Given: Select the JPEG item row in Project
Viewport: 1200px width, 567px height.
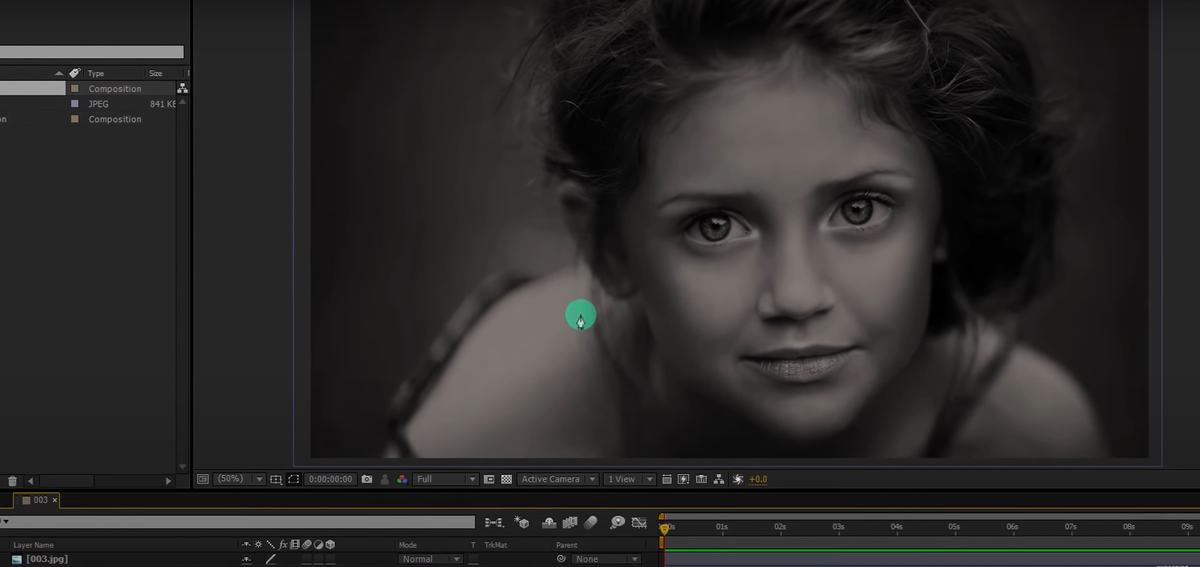Looking at the screenshot, I should (x=90, y=104).
